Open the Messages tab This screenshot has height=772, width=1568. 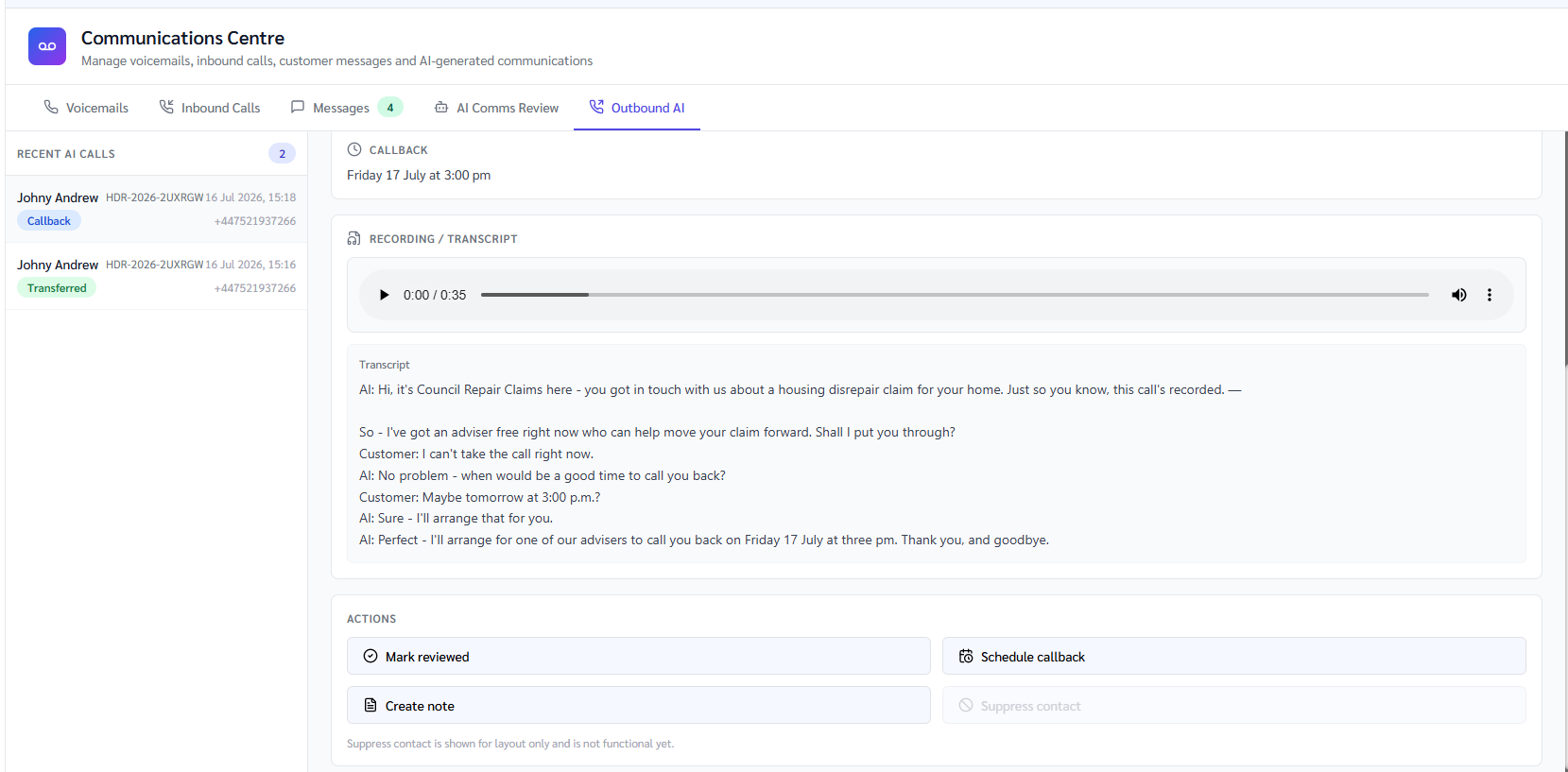point(346,108)
